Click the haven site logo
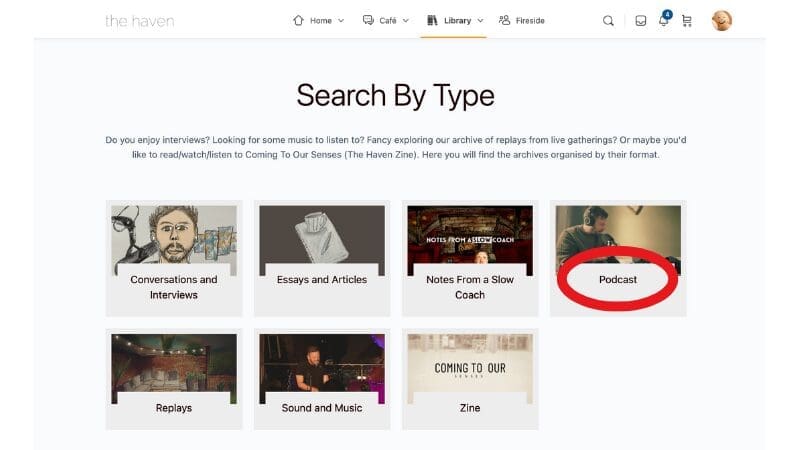The image size is (800, 450). click(139, 21)
